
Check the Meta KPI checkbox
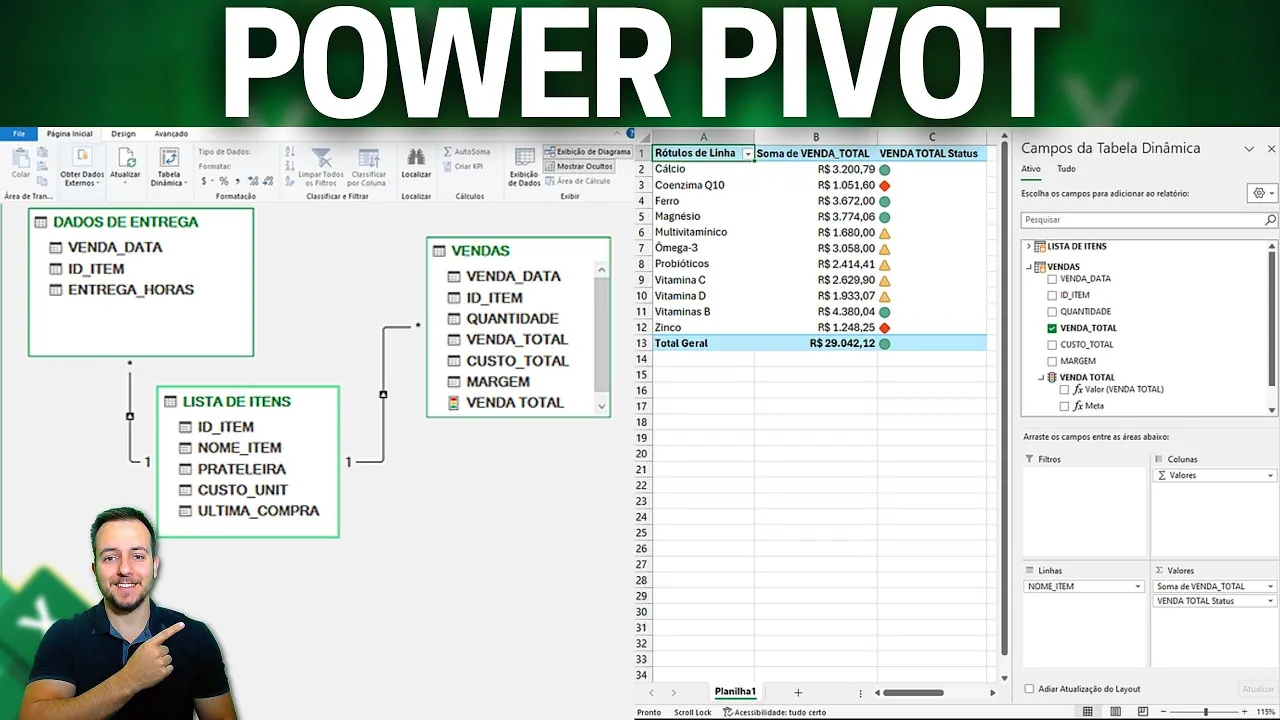(1065, 406)
